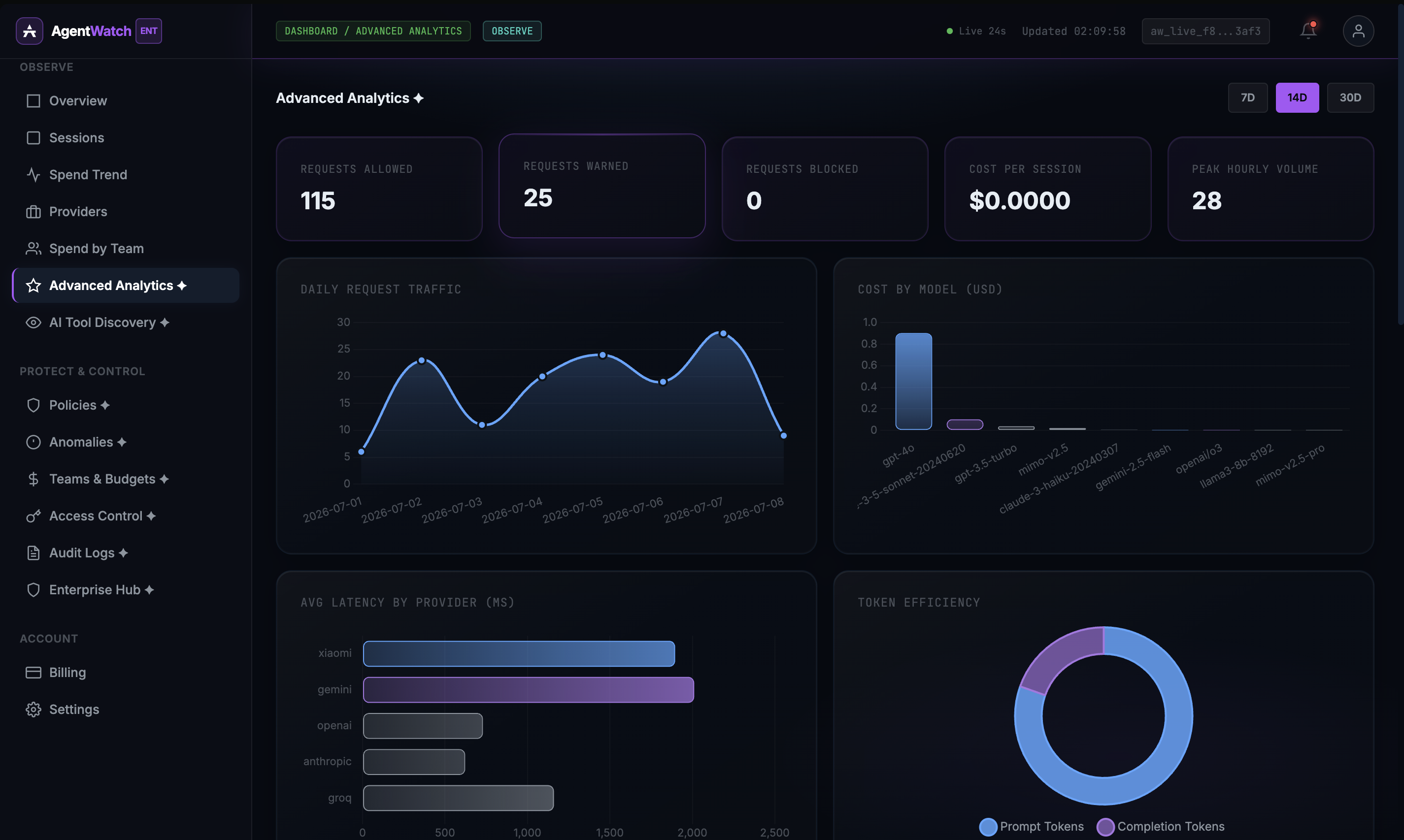Open Teams & Budgets page

pyautogui.click(x=126, y=479)
